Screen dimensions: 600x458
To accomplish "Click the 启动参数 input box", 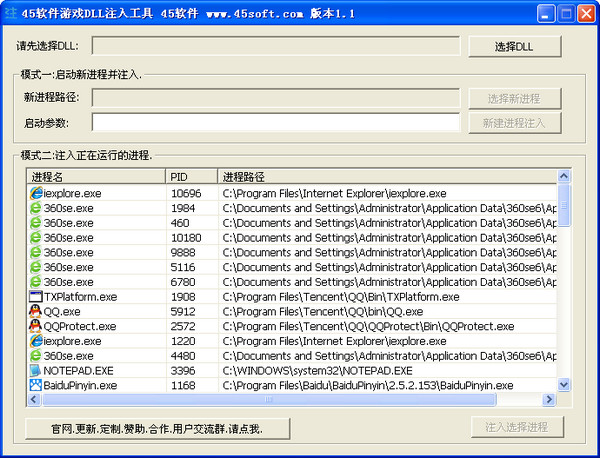I will tap(276, 122).
